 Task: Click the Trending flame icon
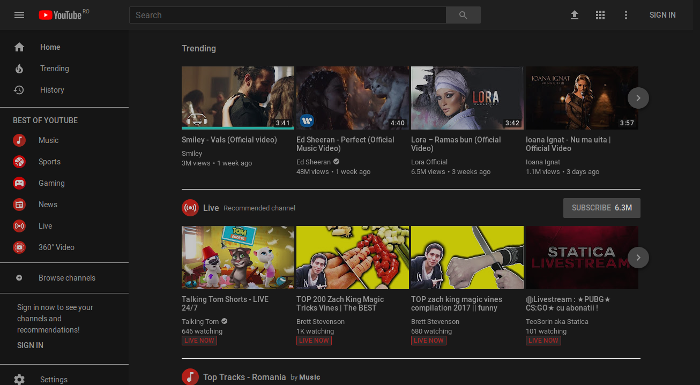[x=19, y=68]
